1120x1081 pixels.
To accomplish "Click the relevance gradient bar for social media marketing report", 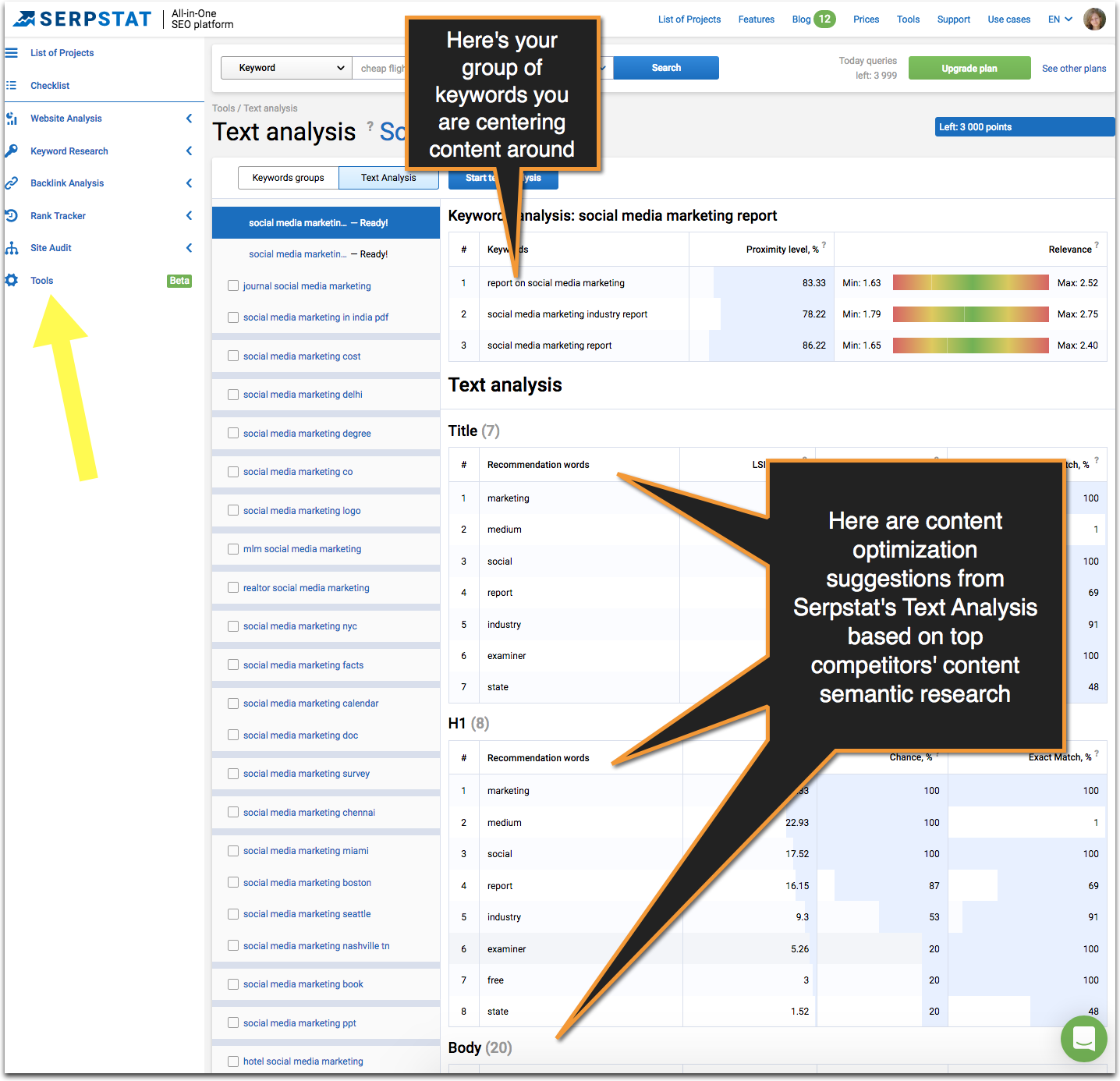I will coord(969,345).
